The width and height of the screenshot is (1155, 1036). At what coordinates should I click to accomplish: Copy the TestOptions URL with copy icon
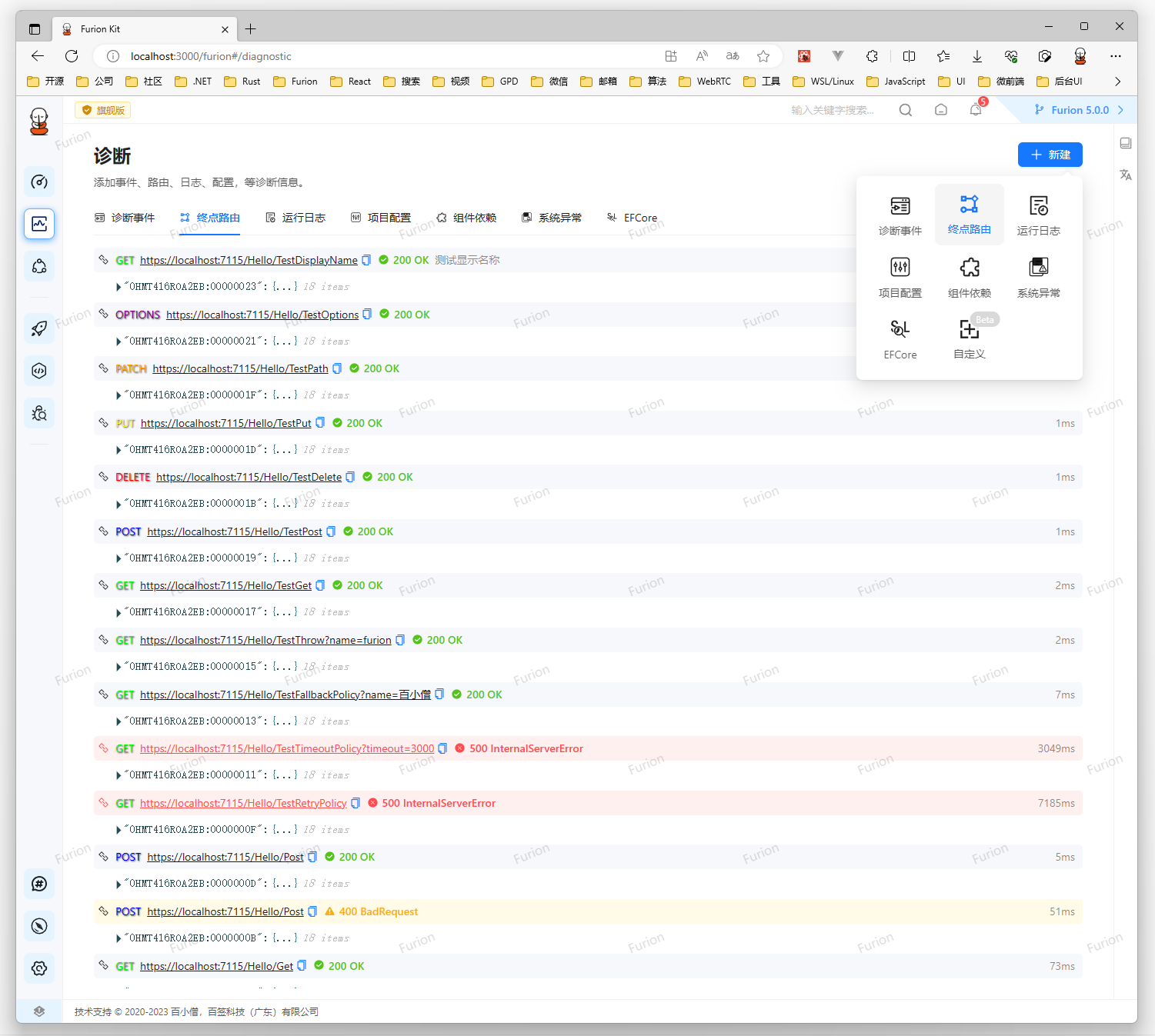[x=367, y=315]
